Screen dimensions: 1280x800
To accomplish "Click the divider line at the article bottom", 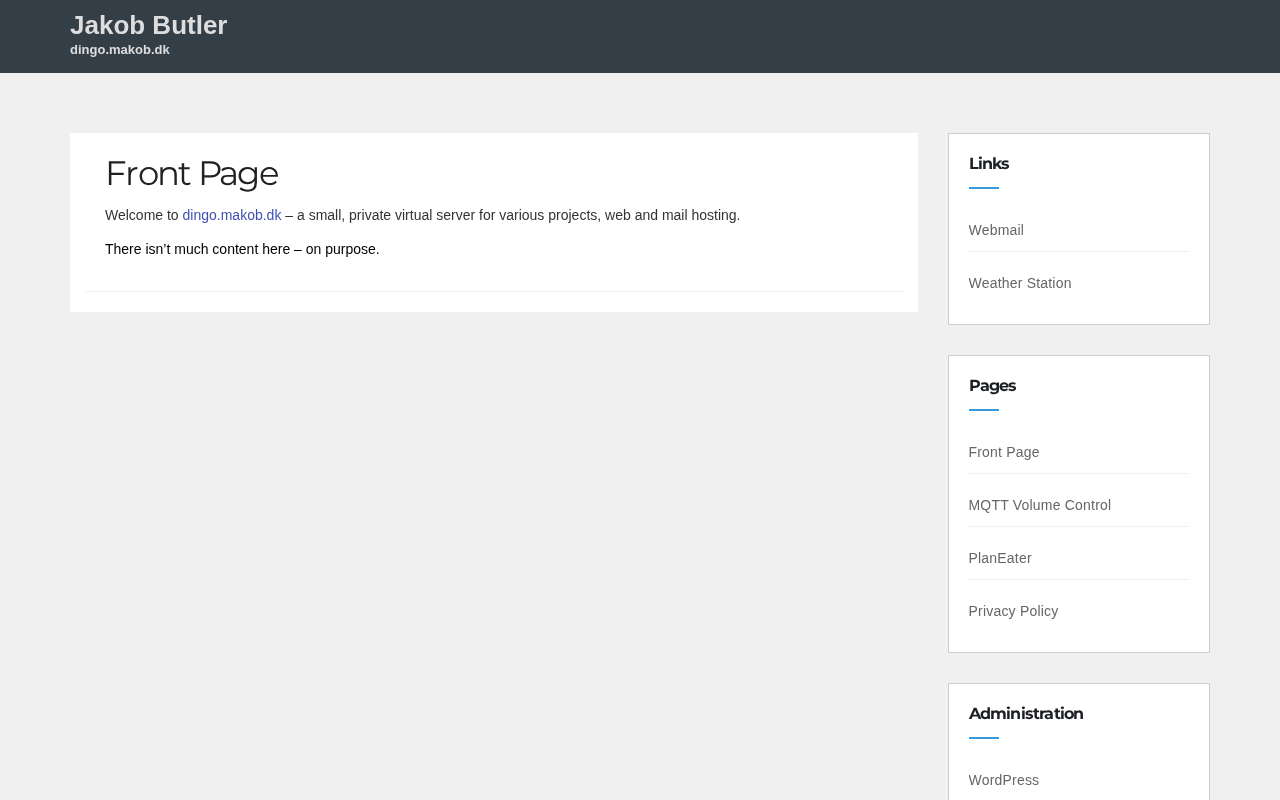I will point(494,291).
